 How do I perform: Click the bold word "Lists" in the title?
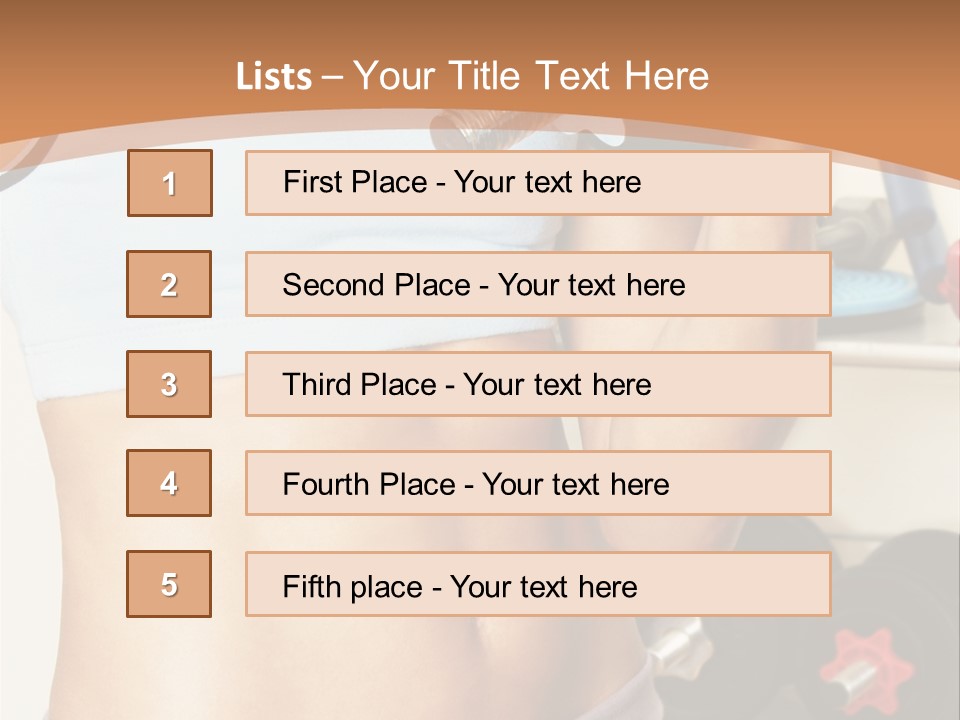click(x=273, y=77)
